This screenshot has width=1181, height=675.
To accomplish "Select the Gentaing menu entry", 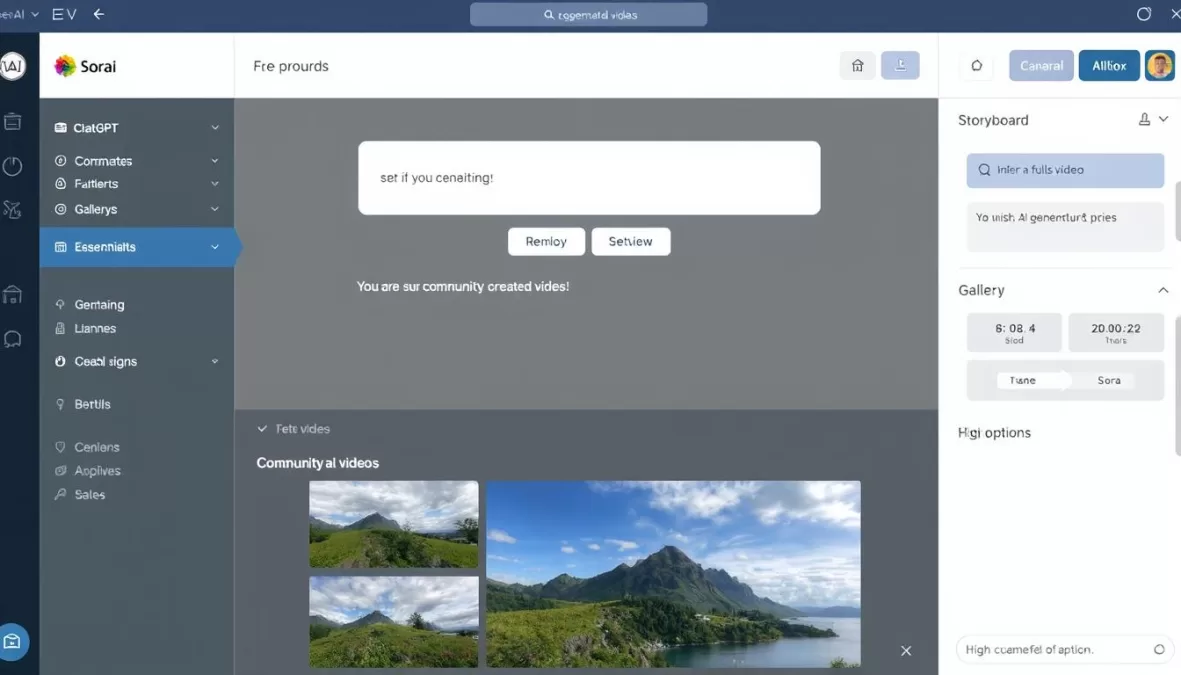I will [x=100, y=304].
